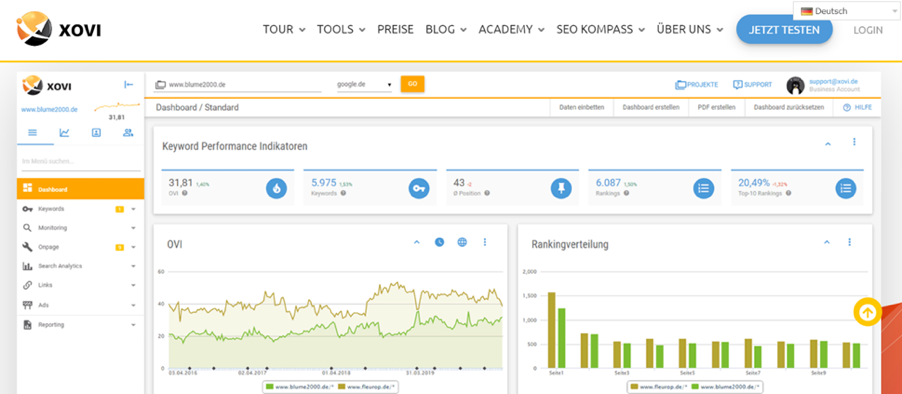Open the OVI chart clock time range

tap(439, 242)
